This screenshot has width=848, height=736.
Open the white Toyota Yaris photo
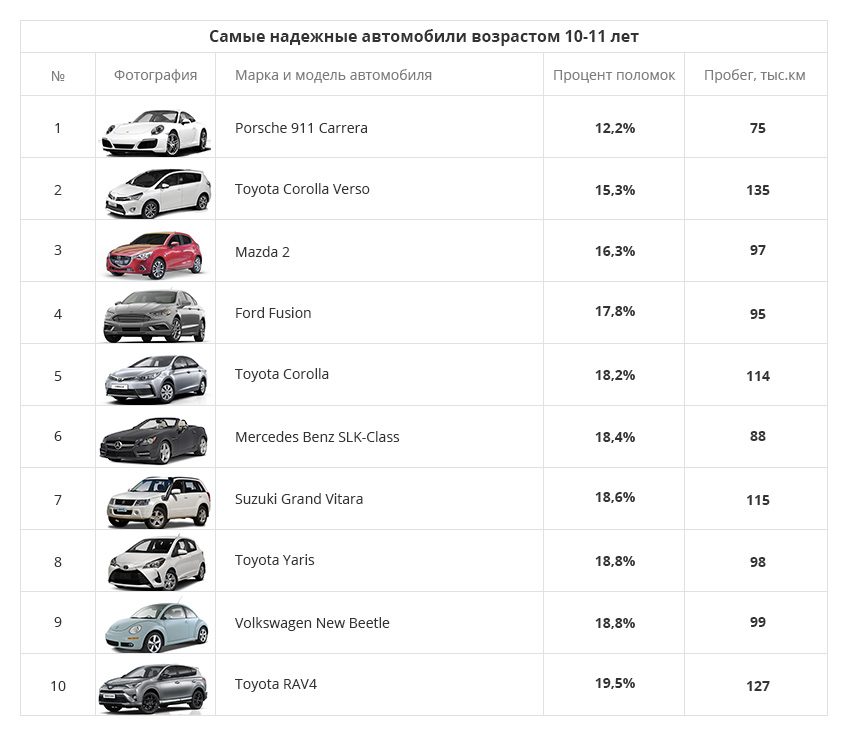point(157,562)
